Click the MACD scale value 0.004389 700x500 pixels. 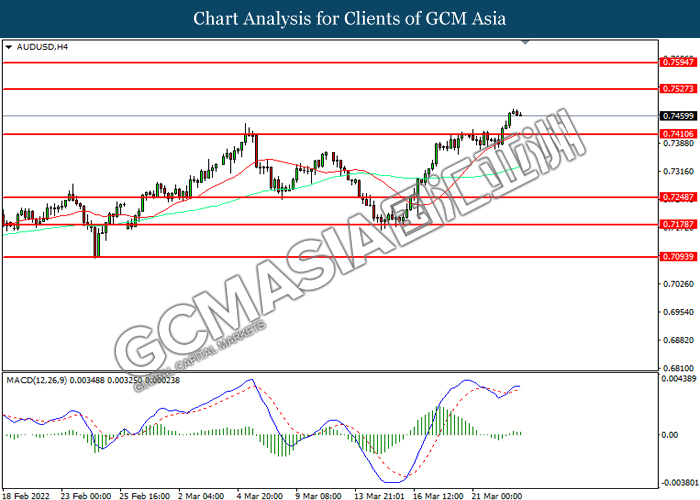click(x=679, y=379)
